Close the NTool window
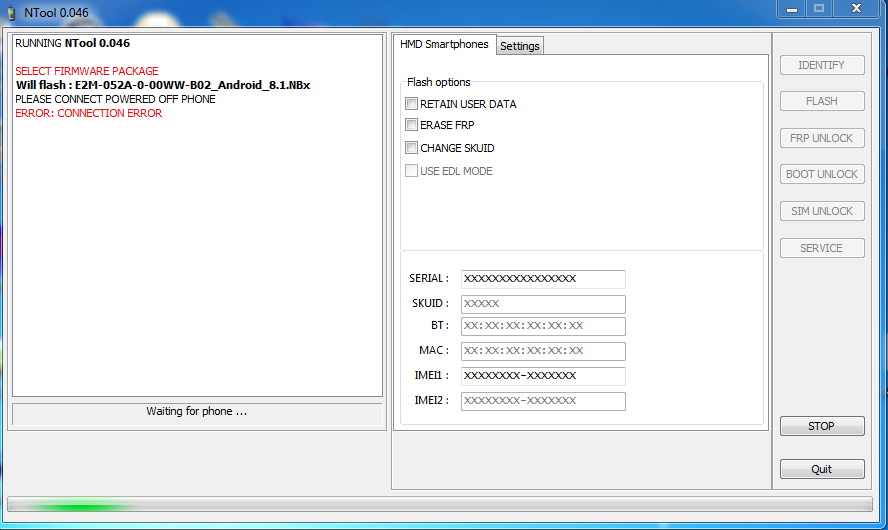Image resolution: width=888 pixels, height=530 pixels. click(857, 9)
